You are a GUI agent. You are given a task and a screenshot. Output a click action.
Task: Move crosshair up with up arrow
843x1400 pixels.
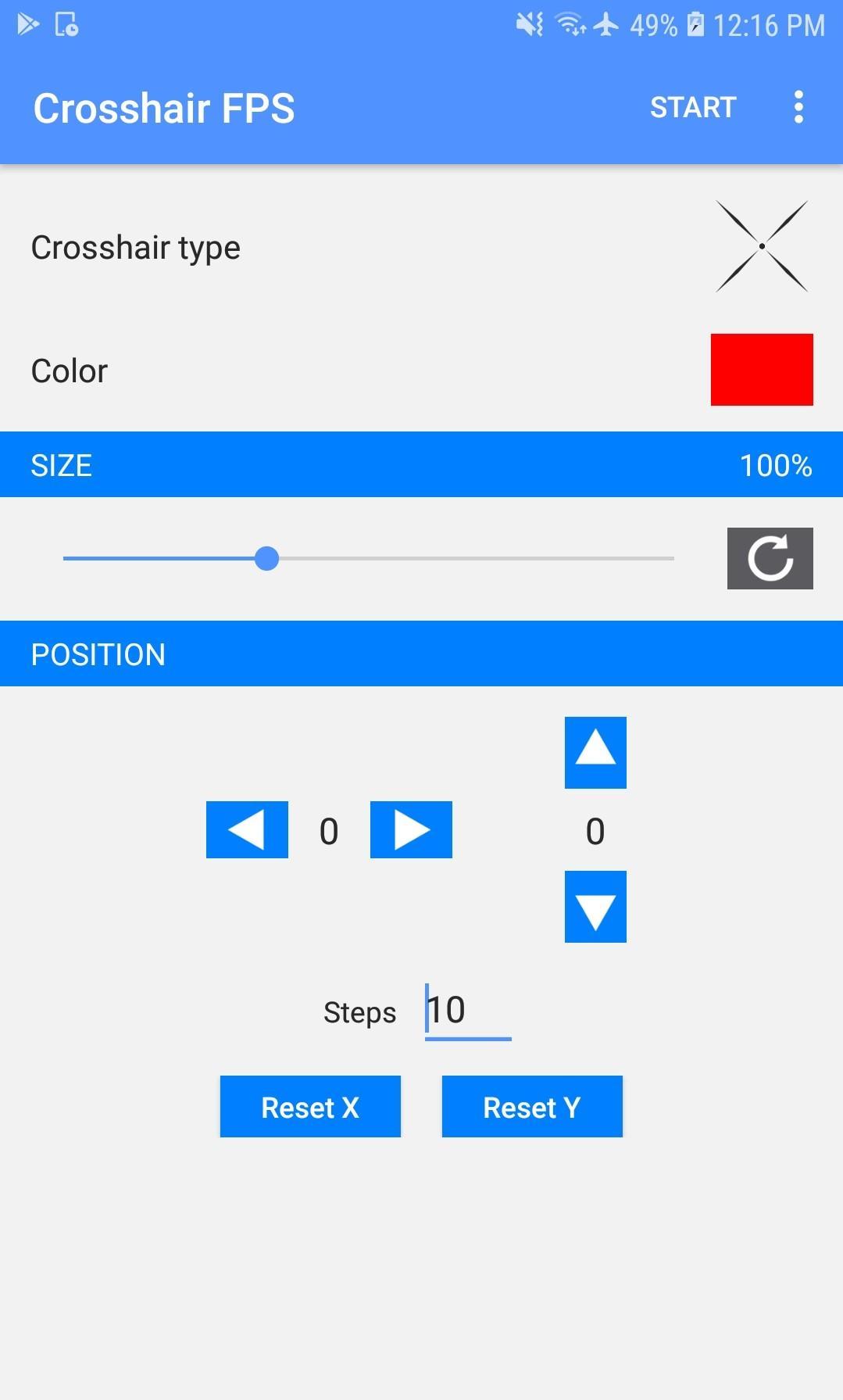595,752
